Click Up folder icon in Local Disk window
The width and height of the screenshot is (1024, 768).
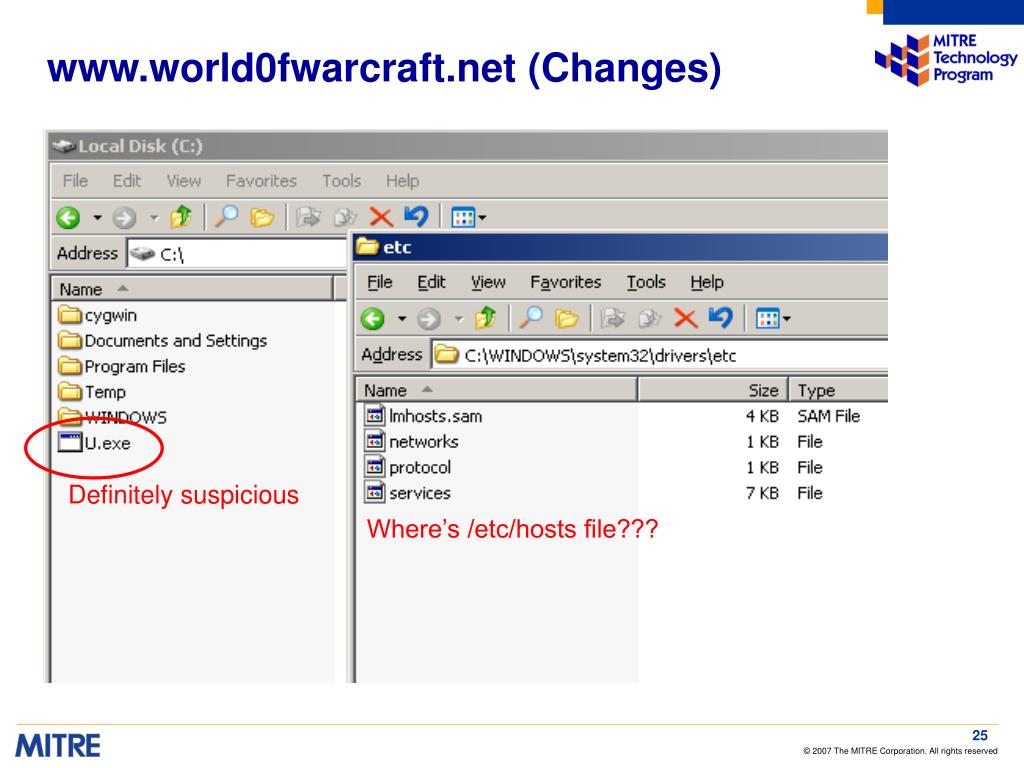click(x=181, y=217)
